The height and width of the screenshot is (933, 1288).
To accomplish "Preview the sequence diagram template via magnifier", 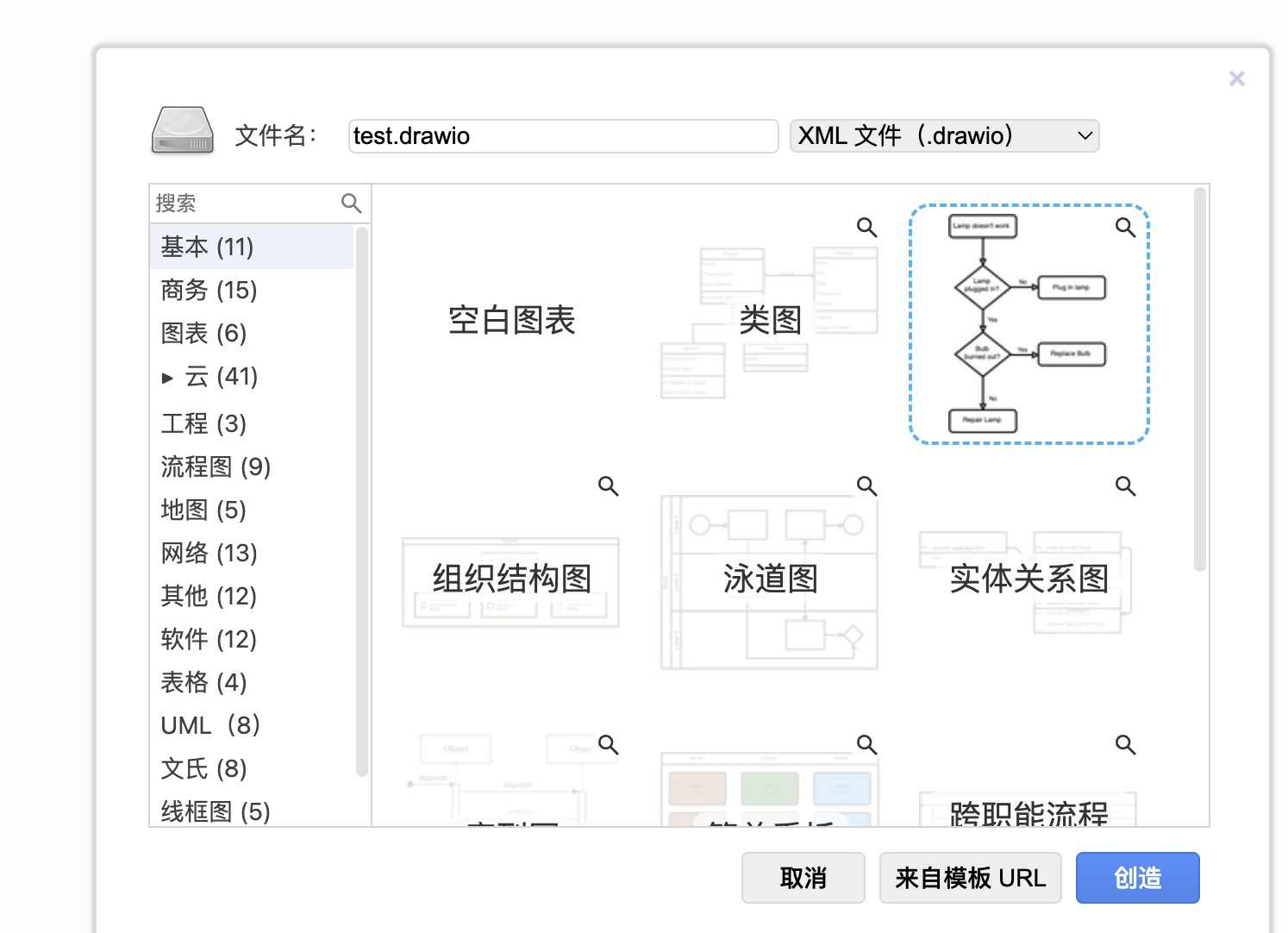I will coord(608,745).
